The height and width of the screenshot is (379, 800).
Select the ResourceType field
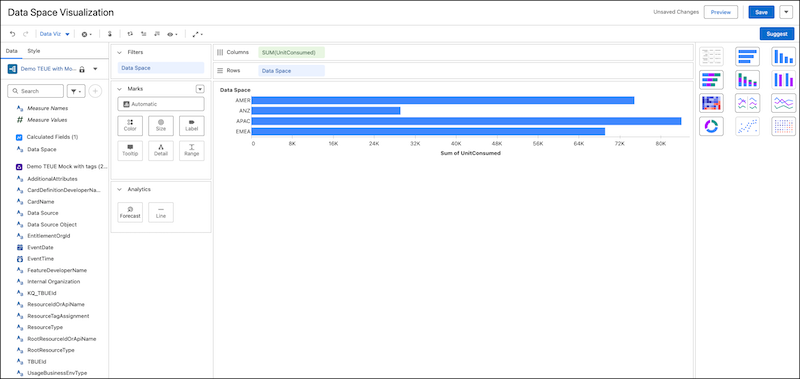click(45, 327)
